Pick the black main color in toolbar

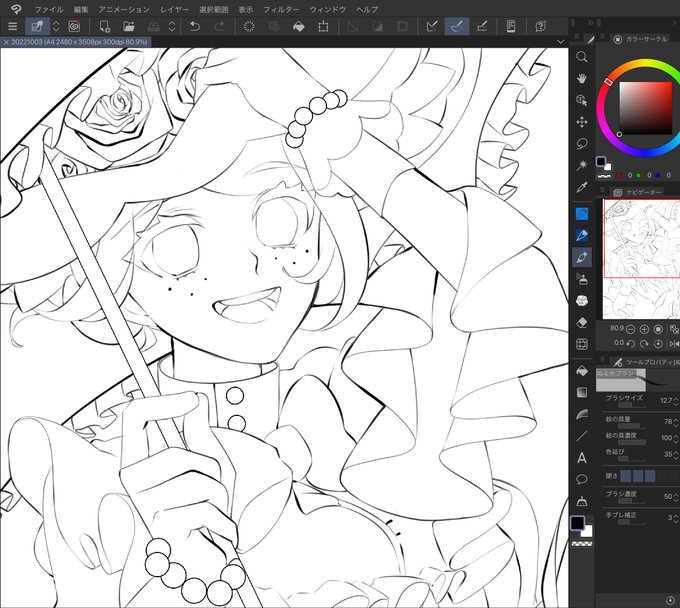[577, 523]
